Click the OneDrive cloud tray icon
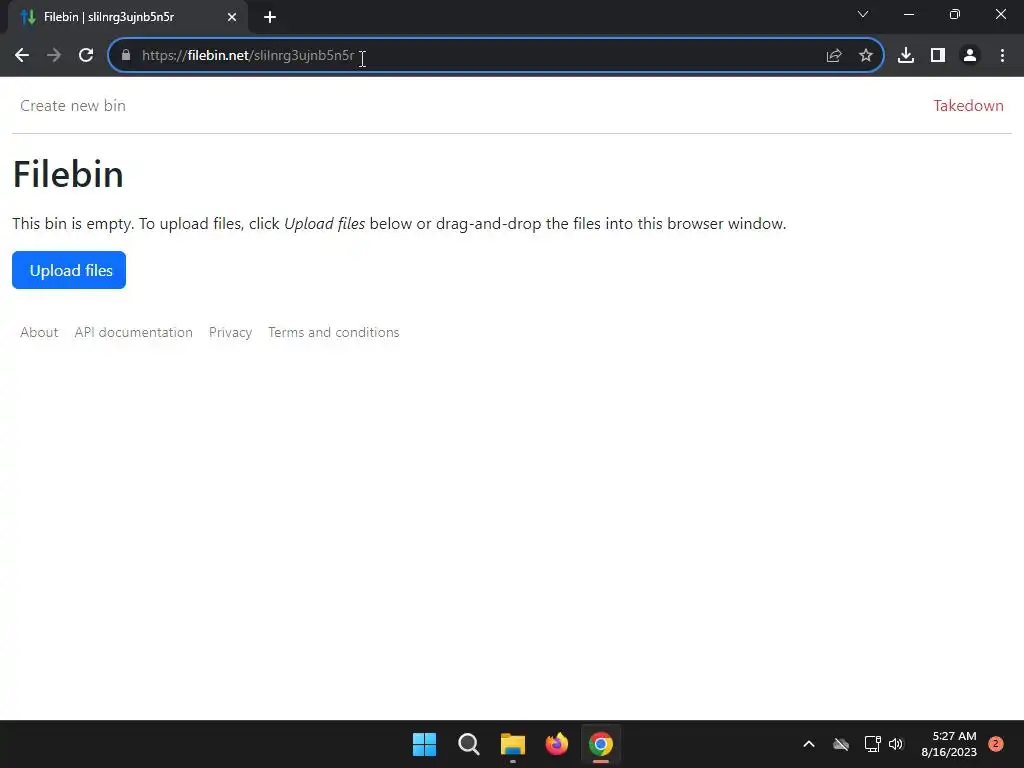 840,744
